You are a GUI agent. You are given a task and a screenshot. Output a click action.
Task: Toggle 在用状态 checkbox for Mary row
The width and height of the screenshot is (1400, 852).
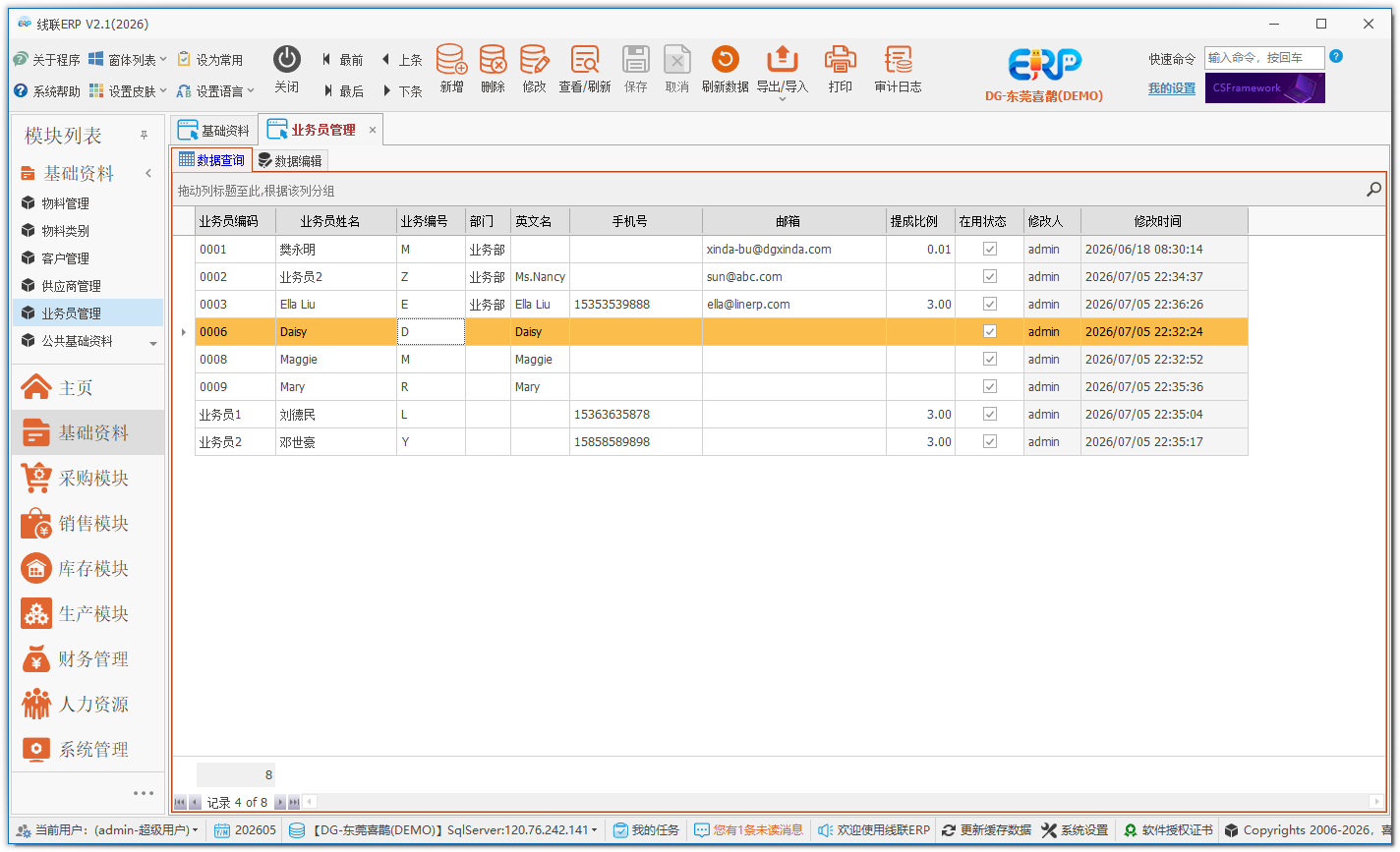(990, 387)
